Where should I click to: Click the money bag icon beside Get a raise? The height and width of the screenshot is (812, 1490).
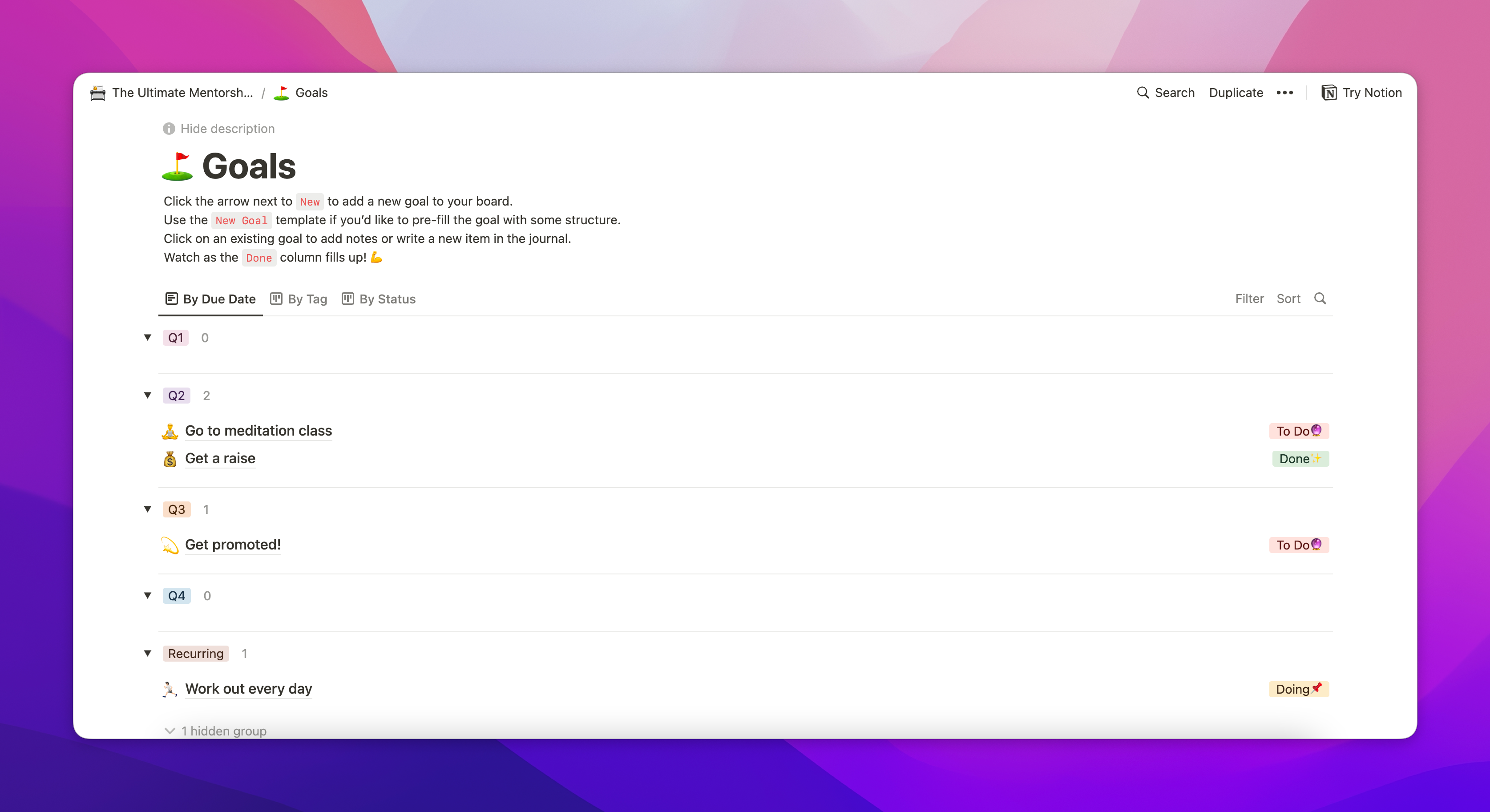click(x=170, y=459)
